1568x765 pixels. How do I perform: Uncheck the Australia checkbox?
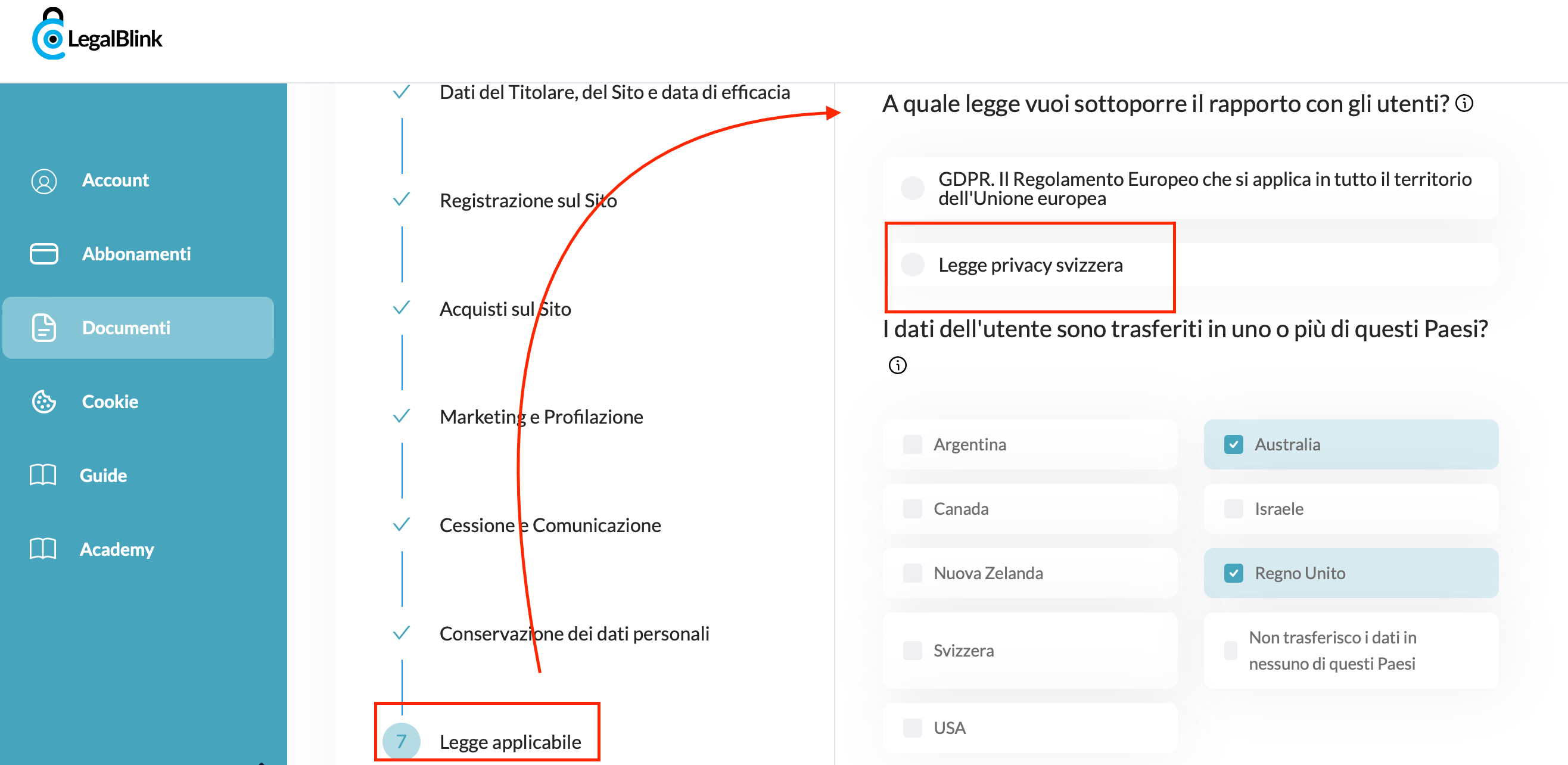coord(1234,444)
